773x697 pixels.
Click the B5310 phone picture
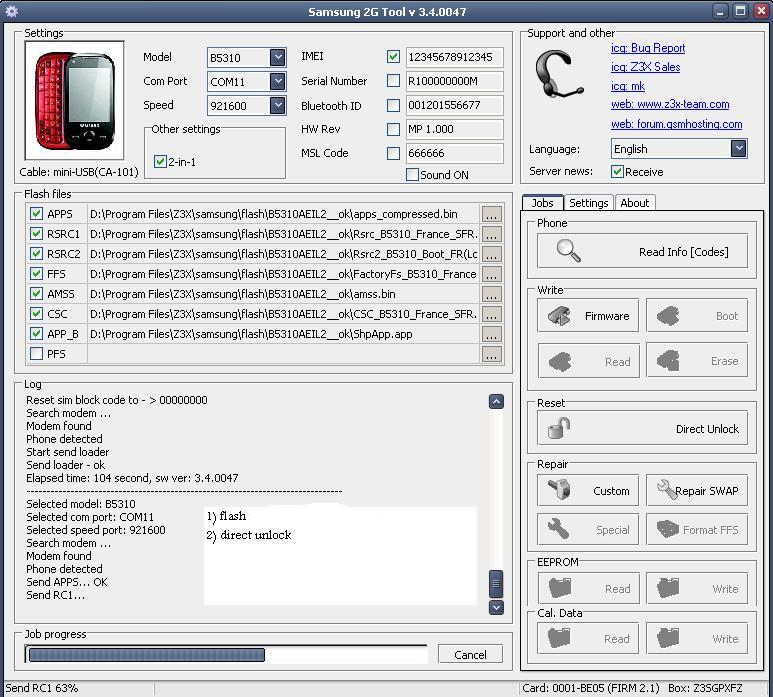pos(74,101)
